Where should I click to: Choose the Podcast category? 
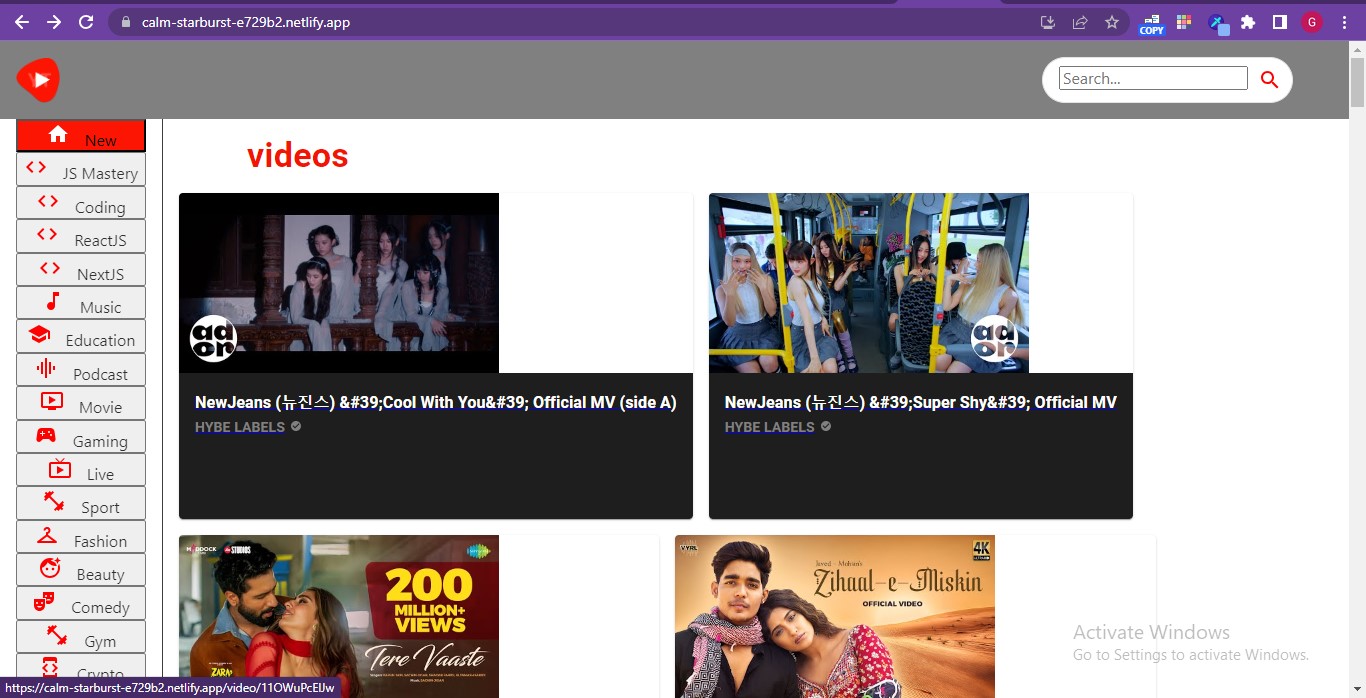[x=81, y=371]
